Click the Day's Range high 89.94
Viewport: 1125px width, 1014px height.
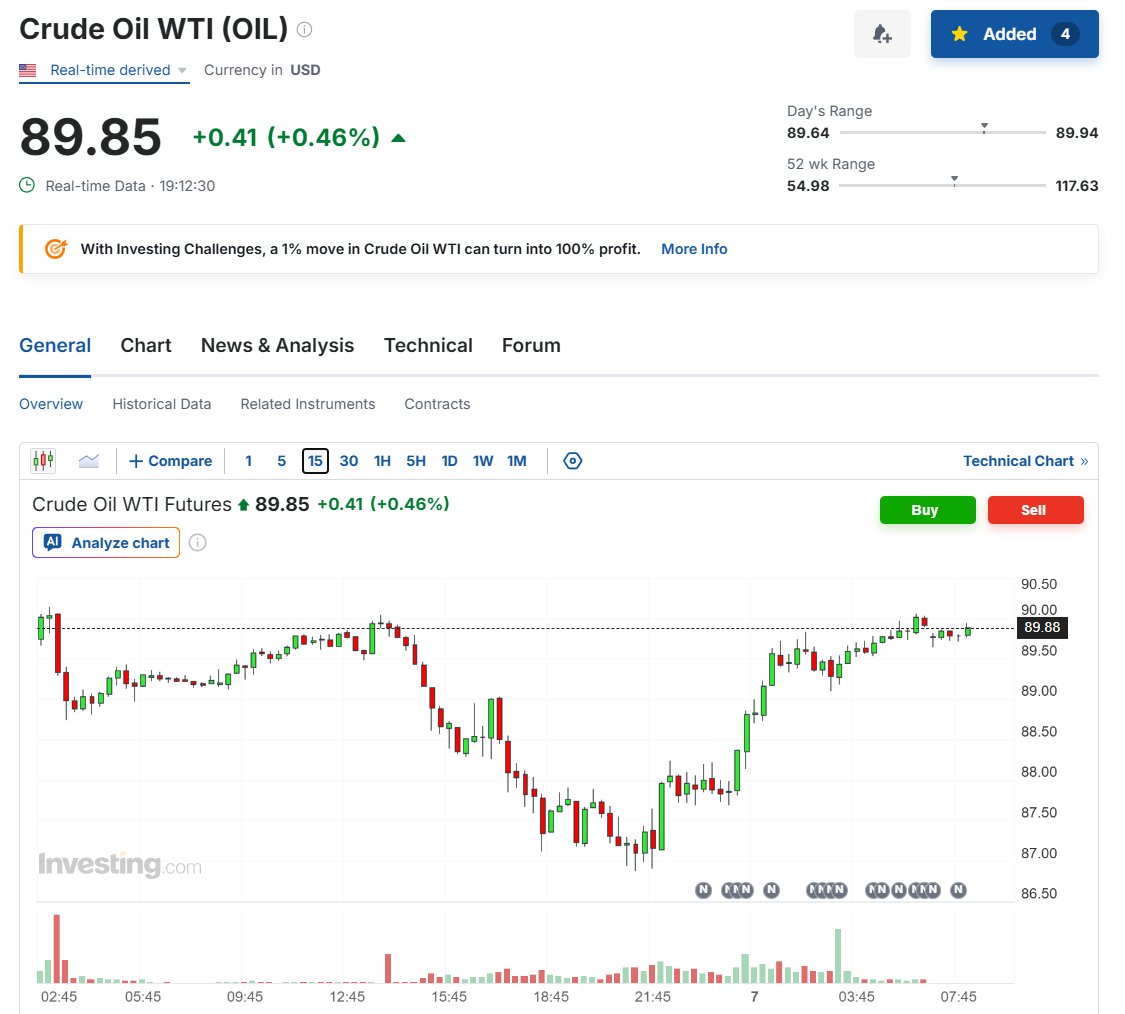click(x=1076, y=133)
